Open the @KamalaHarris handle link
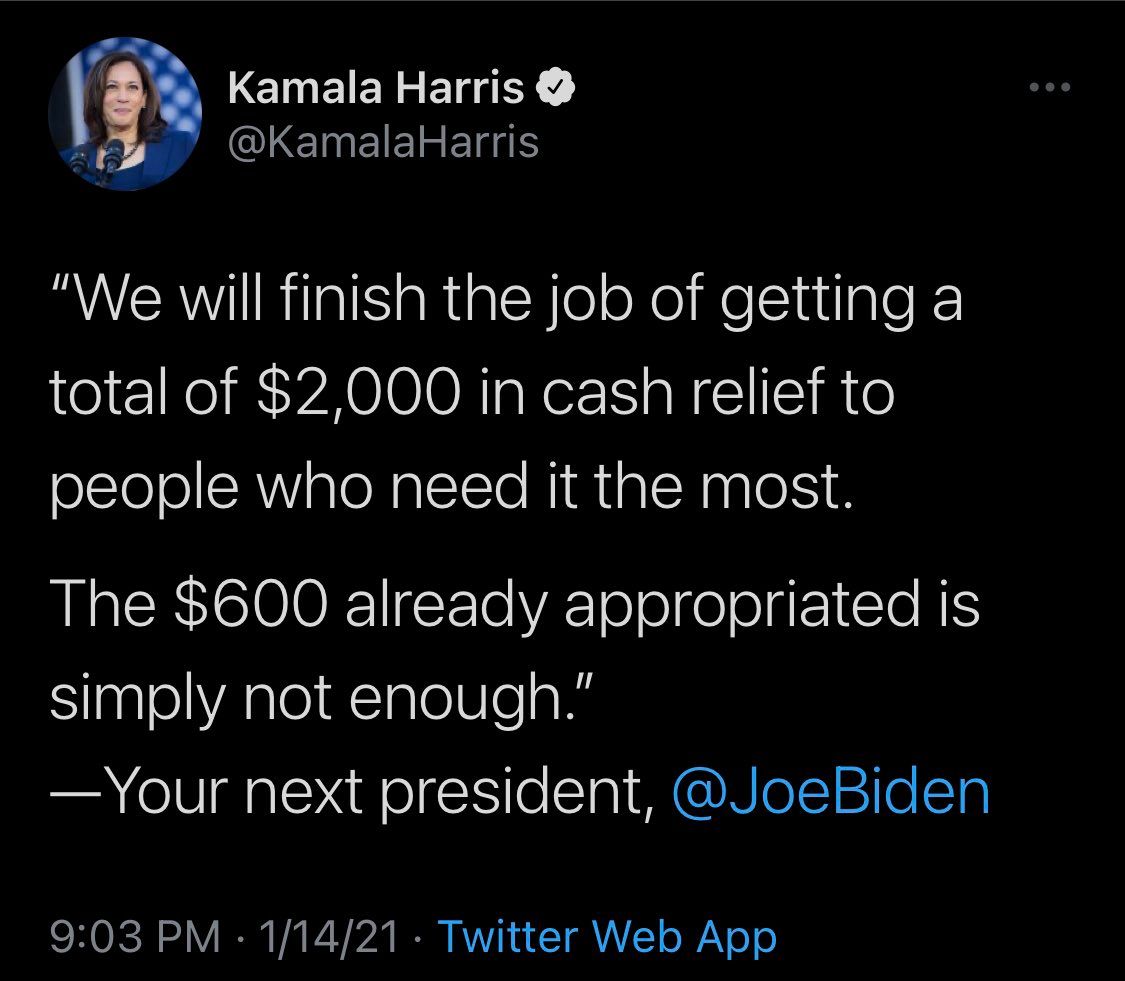 coord(383,142)
